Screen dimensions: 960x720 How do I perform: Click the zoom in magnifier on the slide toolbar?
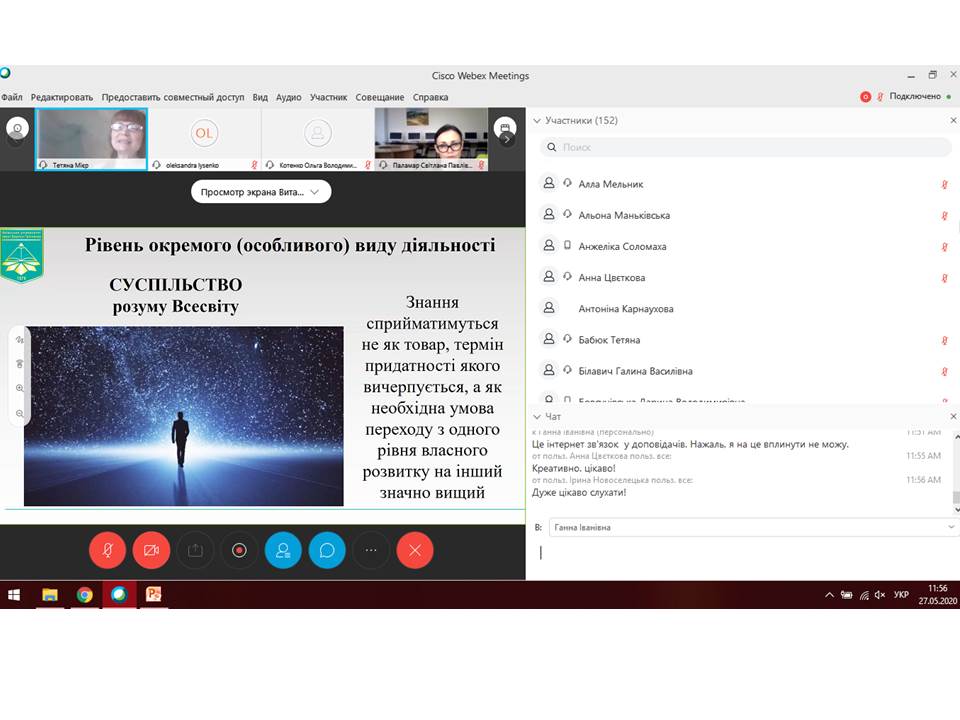click(20, 388)
